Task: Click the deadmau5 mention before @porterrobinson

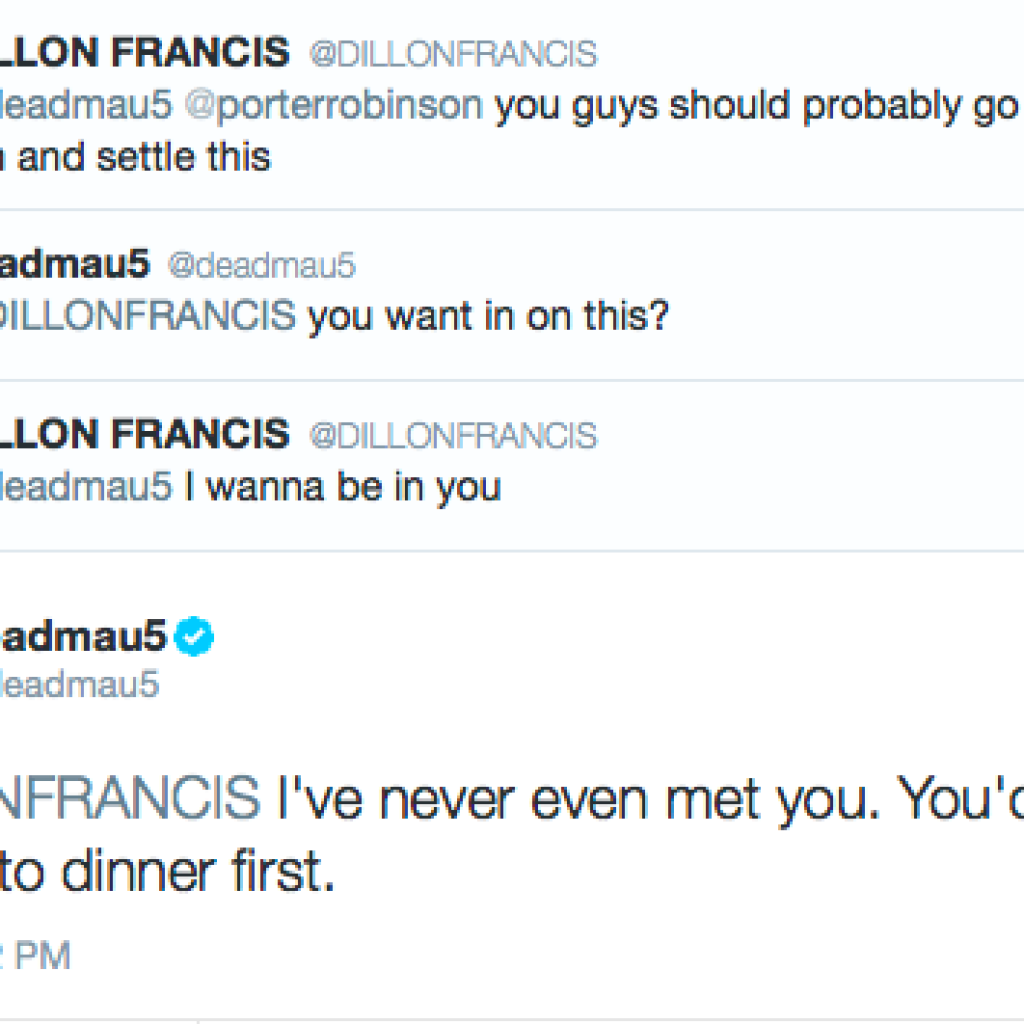Action: pos(85,105)
